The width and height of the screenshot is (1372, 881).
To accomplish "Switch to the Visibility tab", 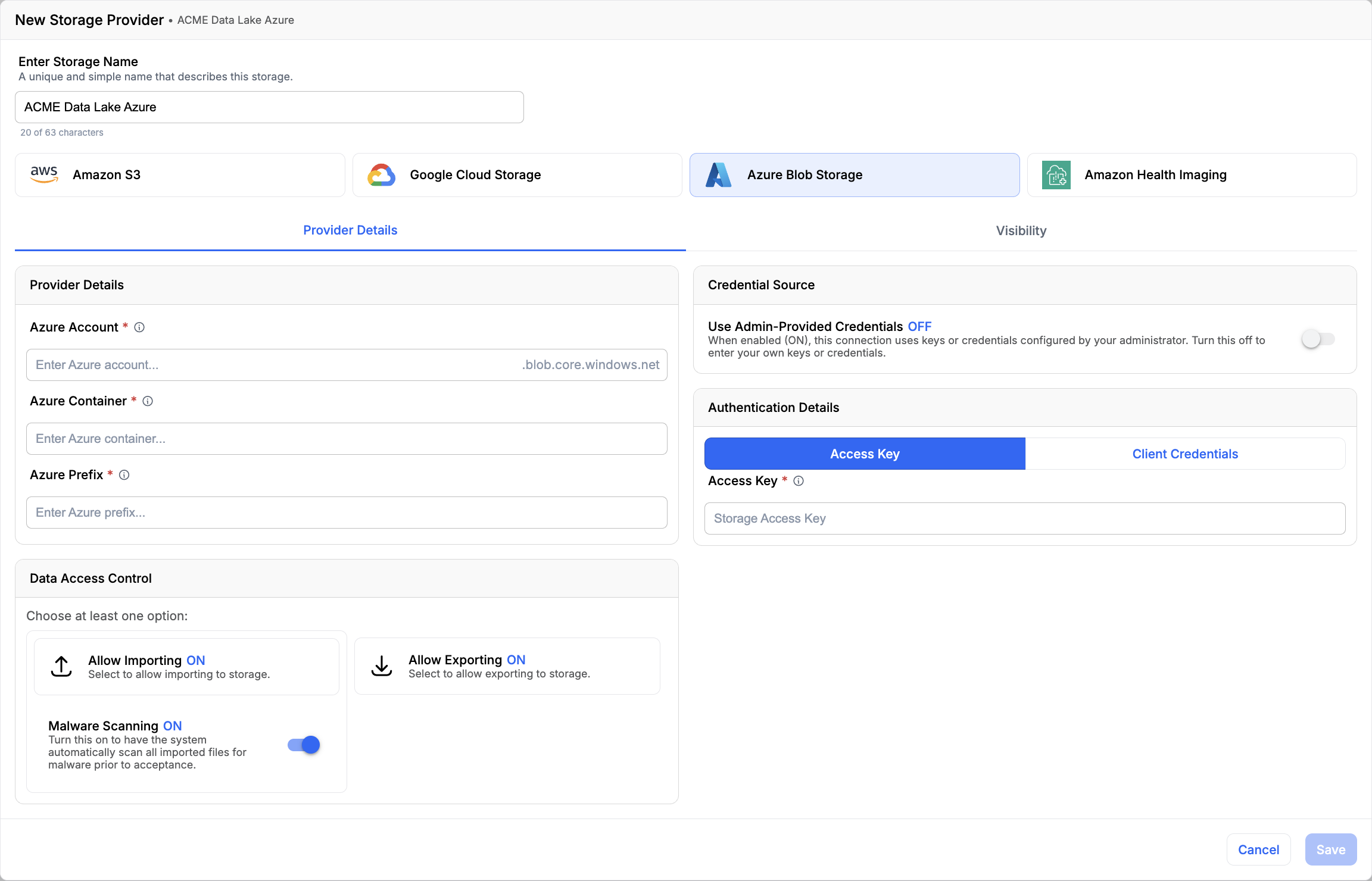I will [x=1021, y=230].
